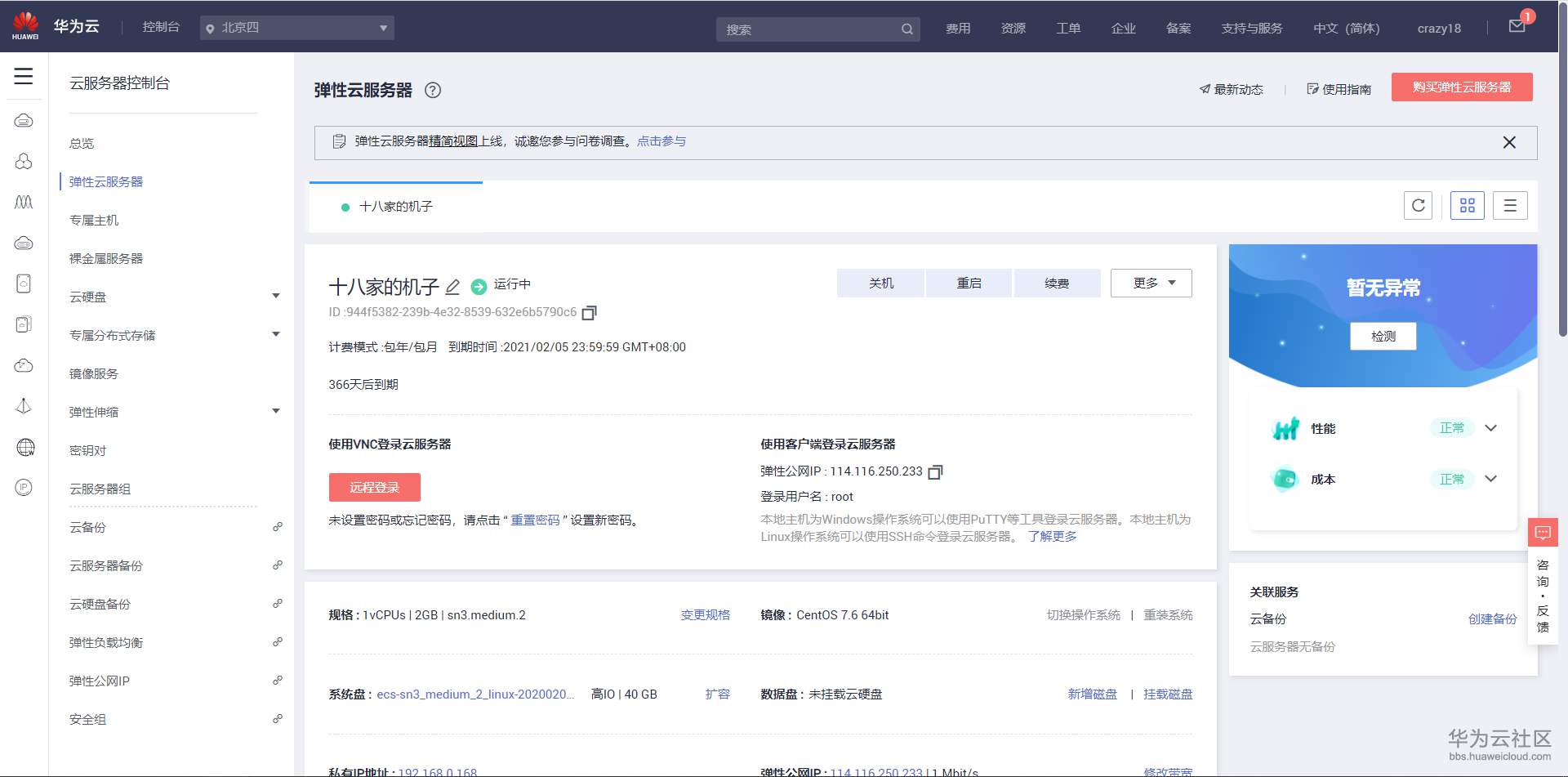The image size is (1568, 777).
Task: Open the hamburger navigation menu
Action: coord(24,76)
